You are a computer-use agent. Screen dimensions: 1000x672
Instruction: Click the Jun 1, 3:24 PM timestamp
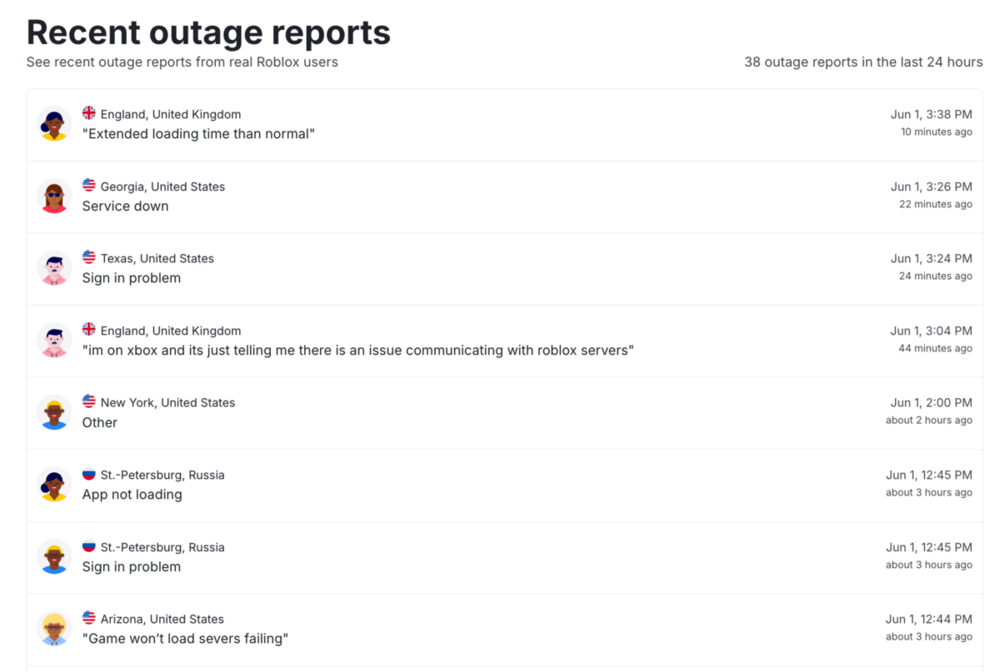coord(931,258)
